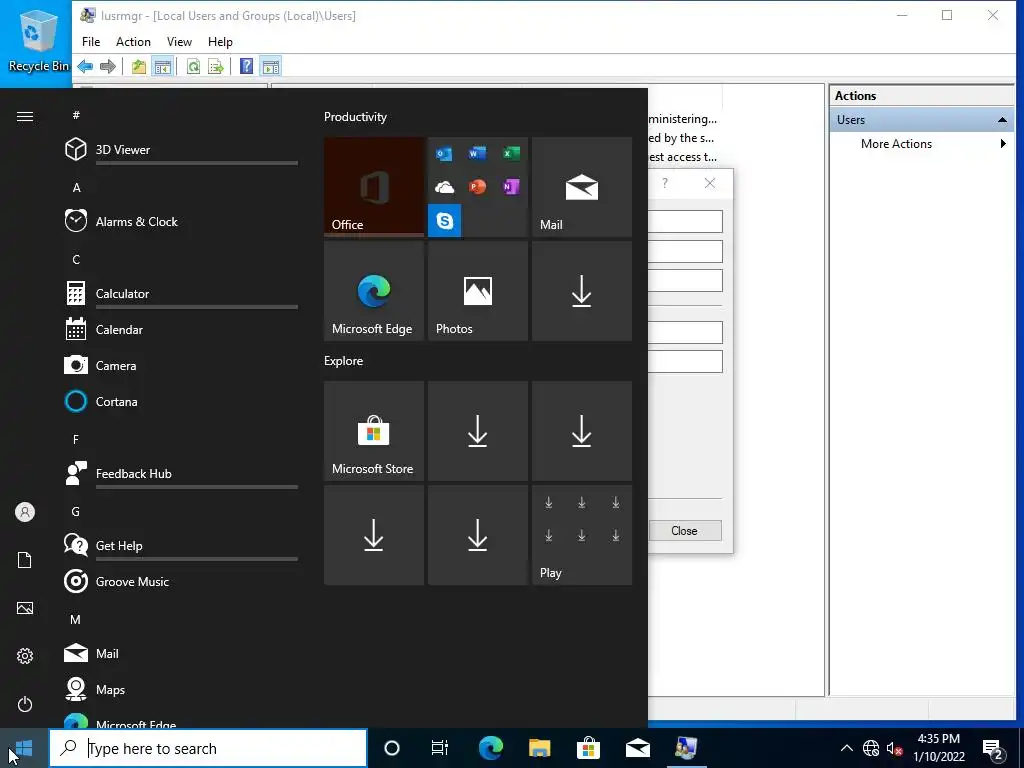Open the user account icon in Start rail
Viewport: 1024px width, 768px height.
[25, 512]
